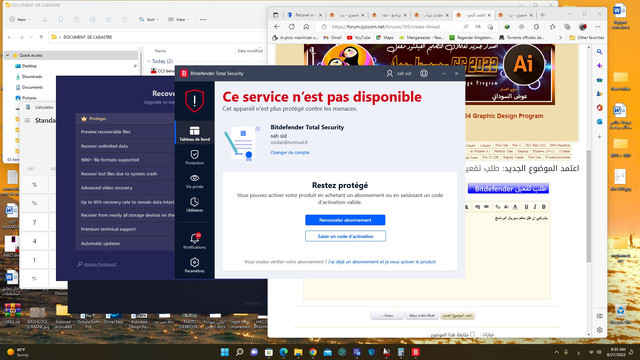Viewport: 640px width, 360px height.
Task: Click forum editor Bold button
Action: click(544, 207)
